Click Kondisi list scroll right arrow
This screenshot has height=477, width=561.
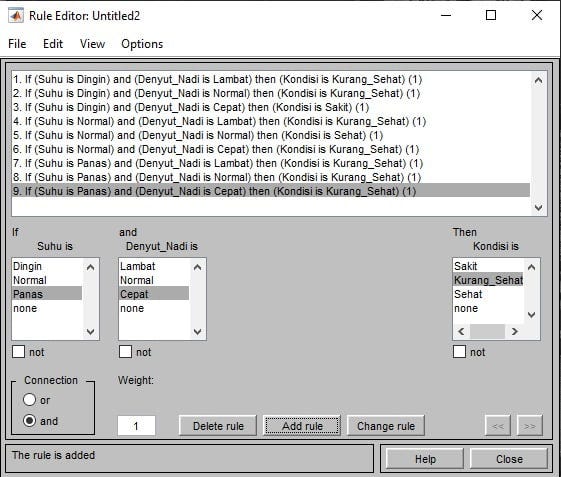tap(514, 332)
